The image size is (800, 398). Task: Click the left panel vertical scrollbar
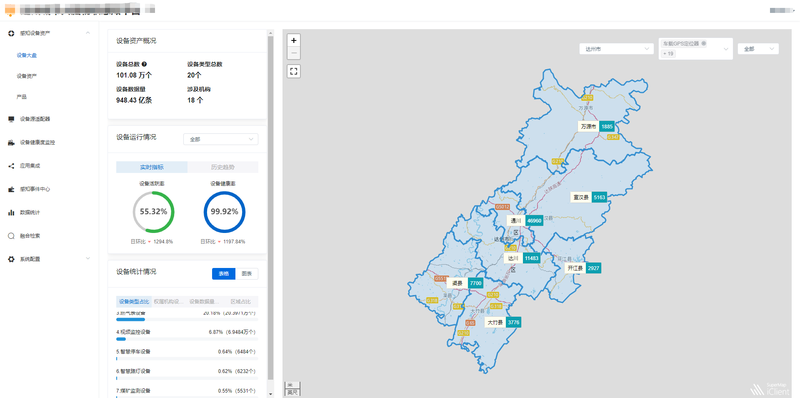point(271,207)
